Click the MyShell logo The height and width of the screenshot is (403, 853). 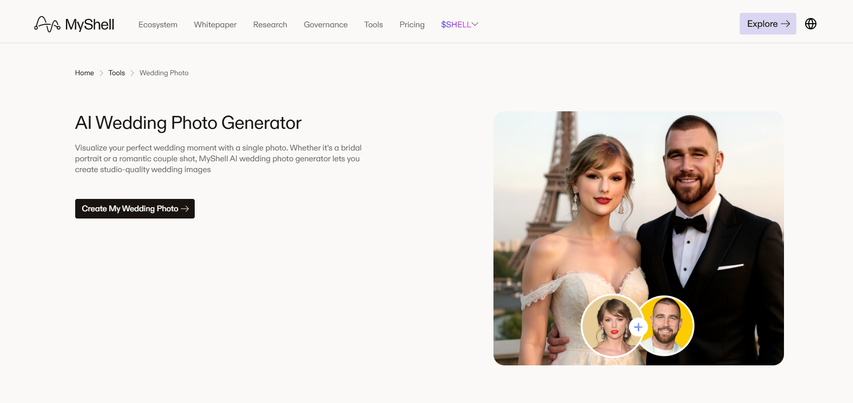point(74,24)
